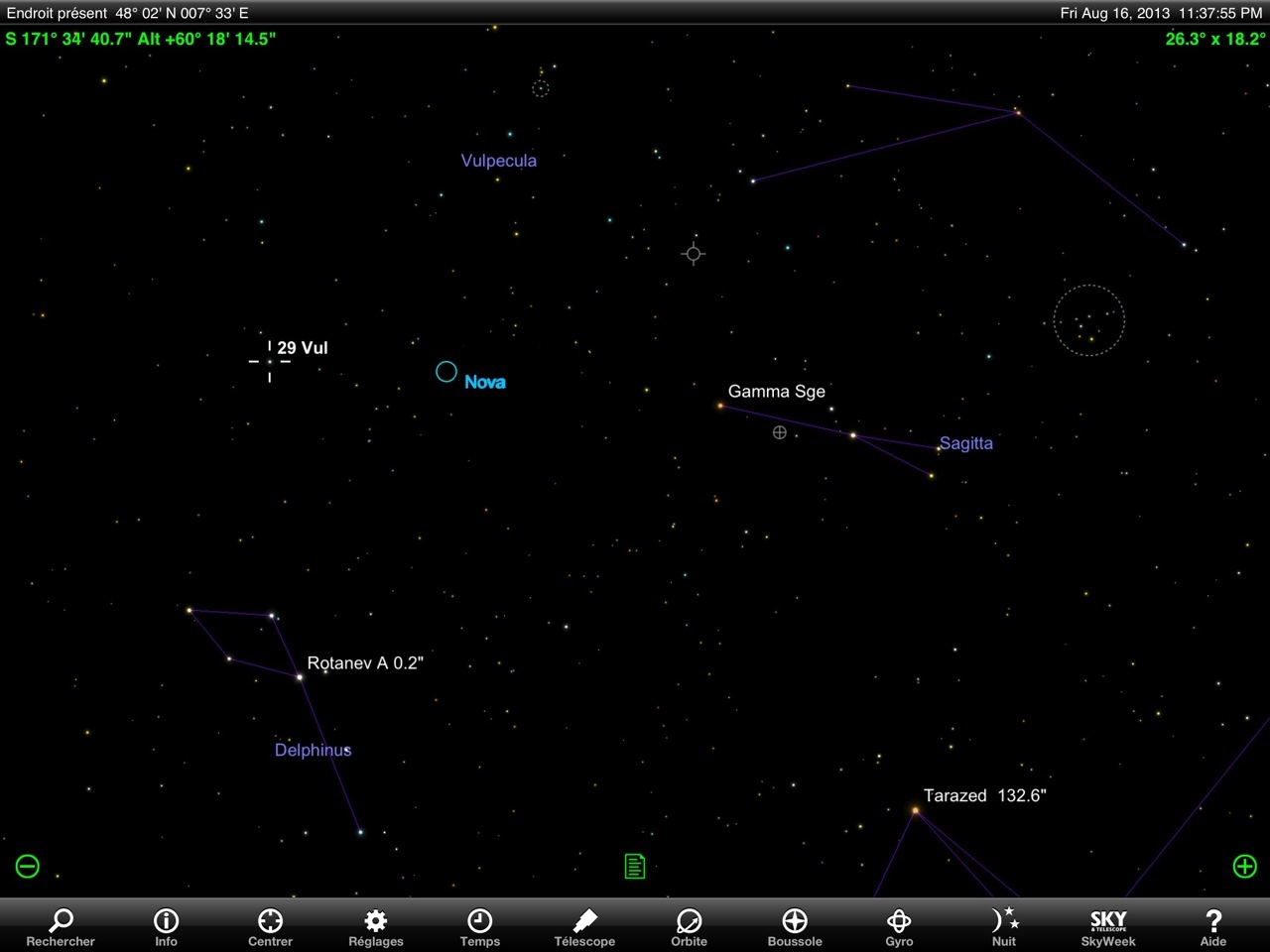Click the Sagitta constellation label
This screenshot has height=952, width=1270.
tap(966, 443)
